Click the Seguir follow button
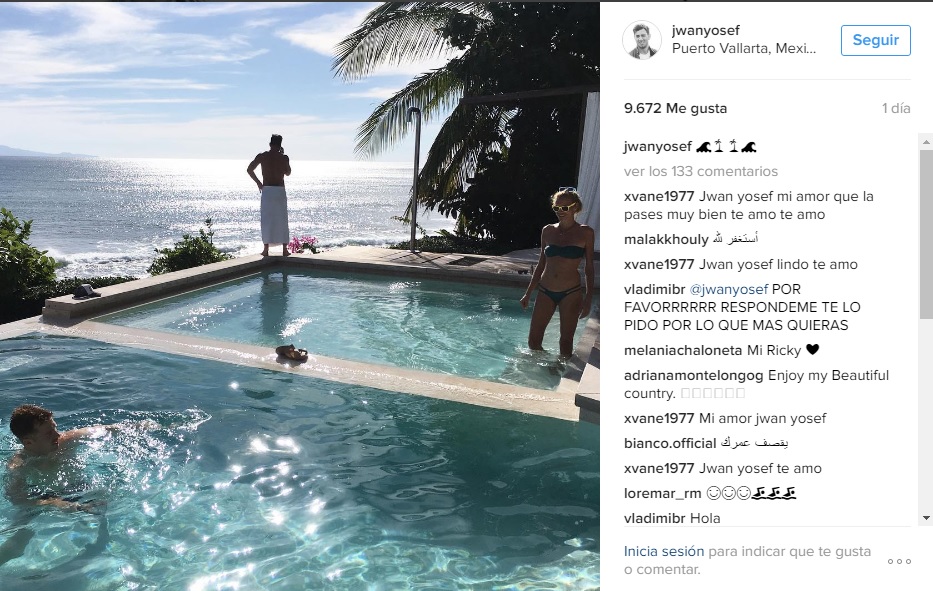This screenshot has width=933, height=591. coord(875,40)
